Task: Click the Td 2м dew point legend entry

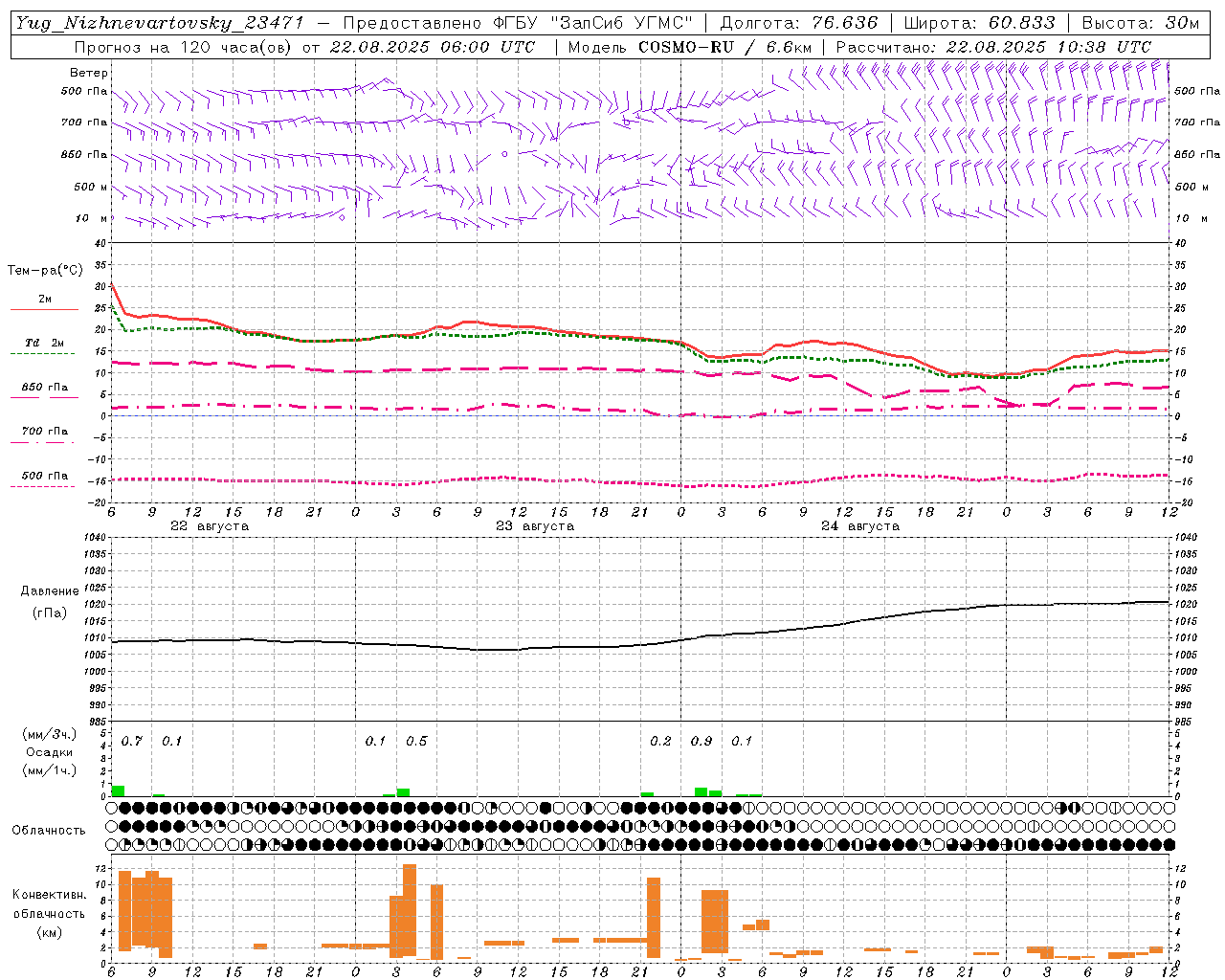Action: 44,343
